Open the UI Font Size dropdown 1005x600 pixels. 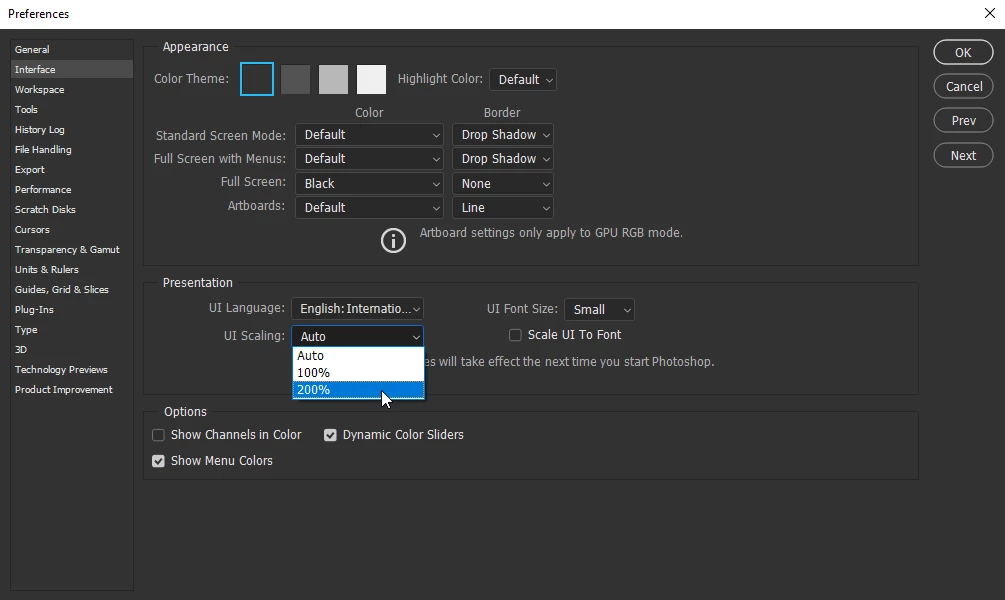[599, 310]
